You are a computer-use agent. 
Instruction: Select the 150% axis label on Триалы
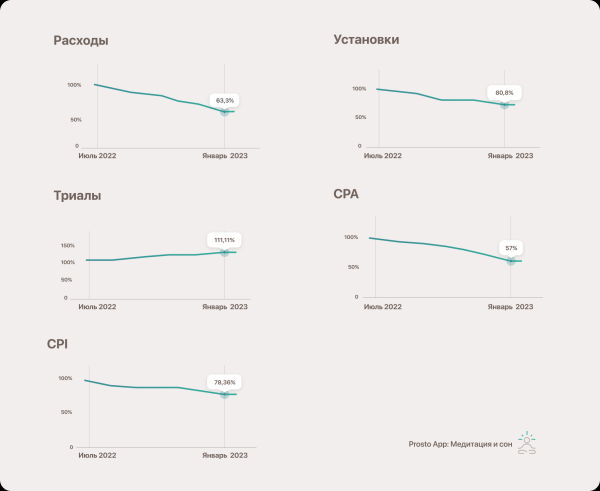(68, 245)
